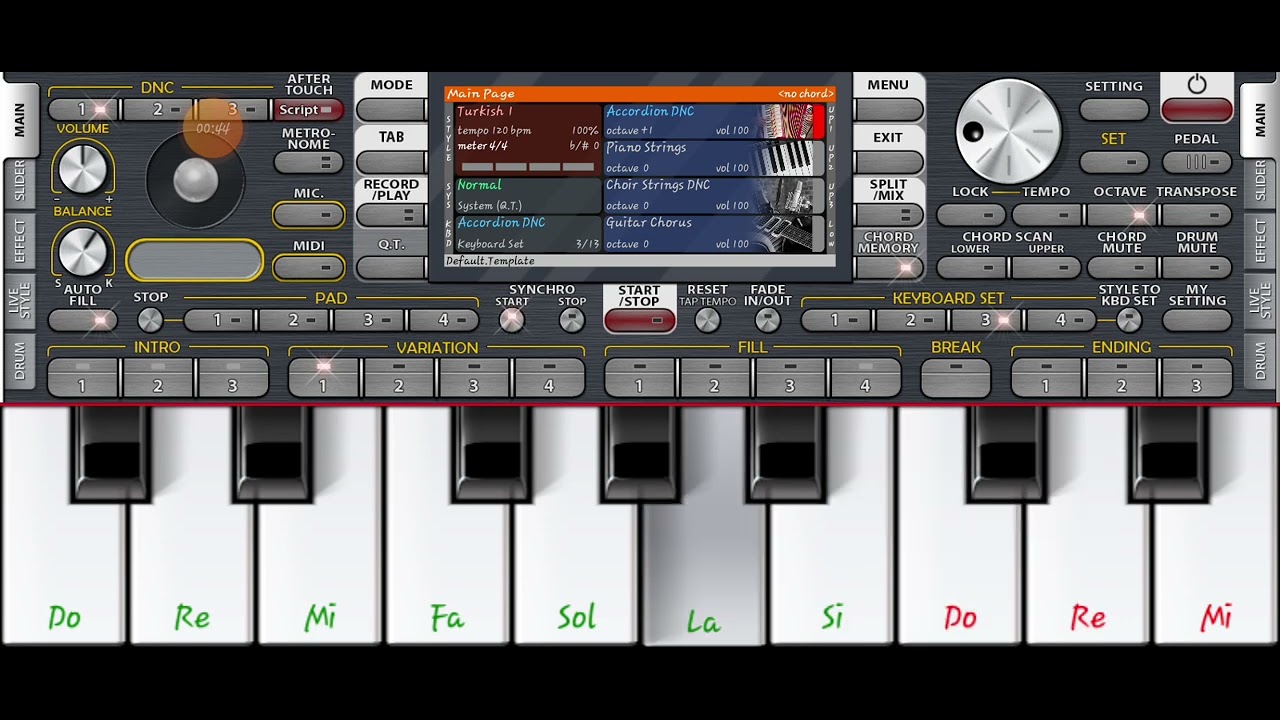This screenshot has width=1280, height=720.
Task: Open the Turkish 1 style selector
Action: point(528,140)
